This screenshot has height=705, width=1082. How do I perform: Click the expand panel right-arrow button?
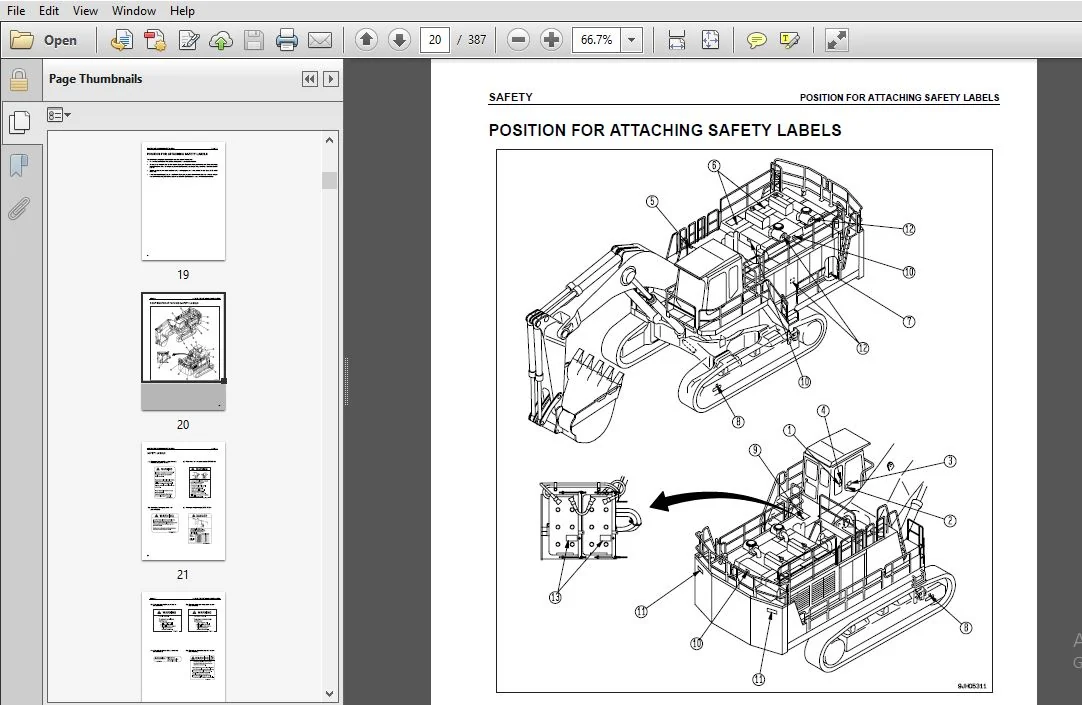(331, 79)
